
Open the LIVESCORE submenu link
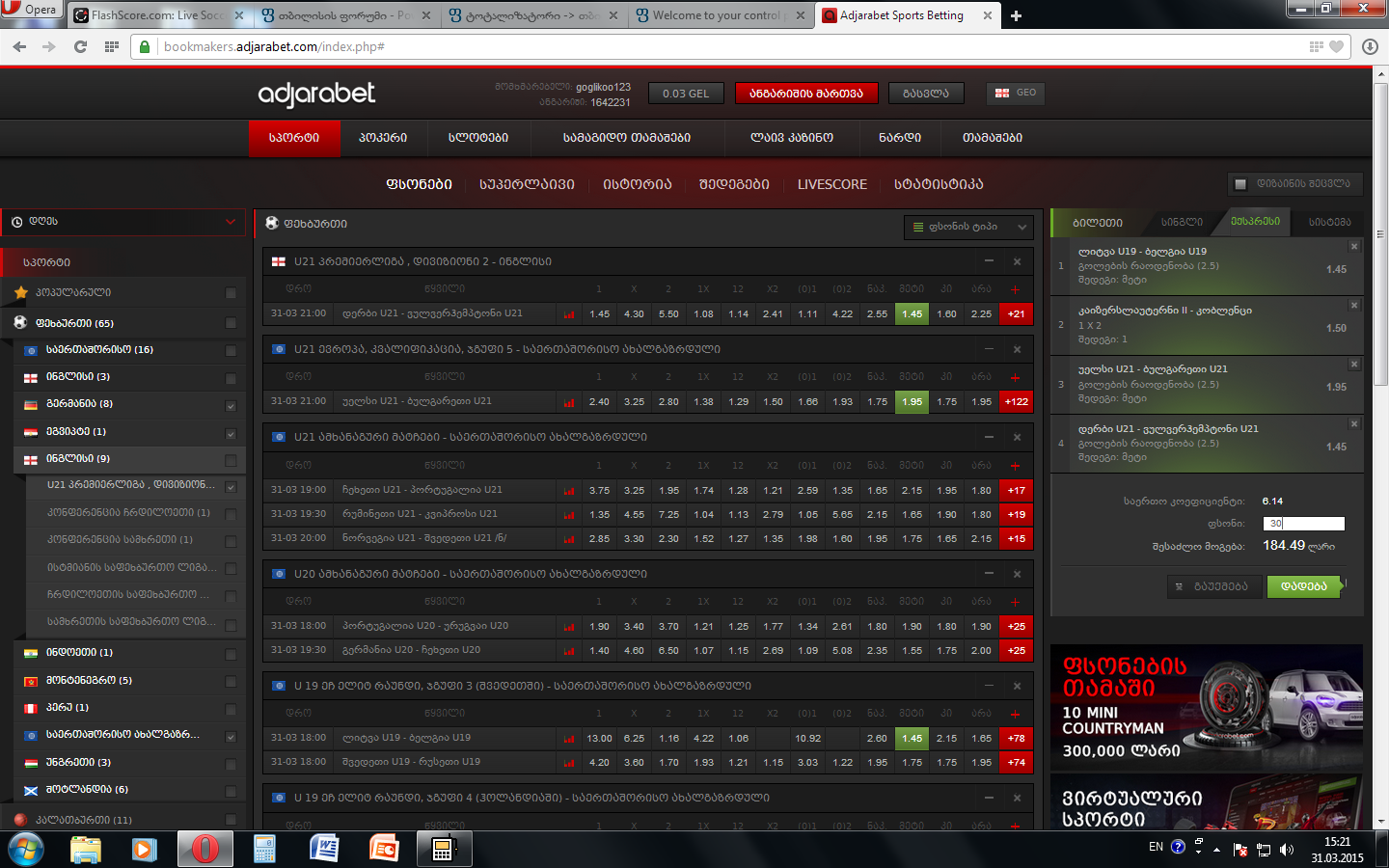(832, 184)
